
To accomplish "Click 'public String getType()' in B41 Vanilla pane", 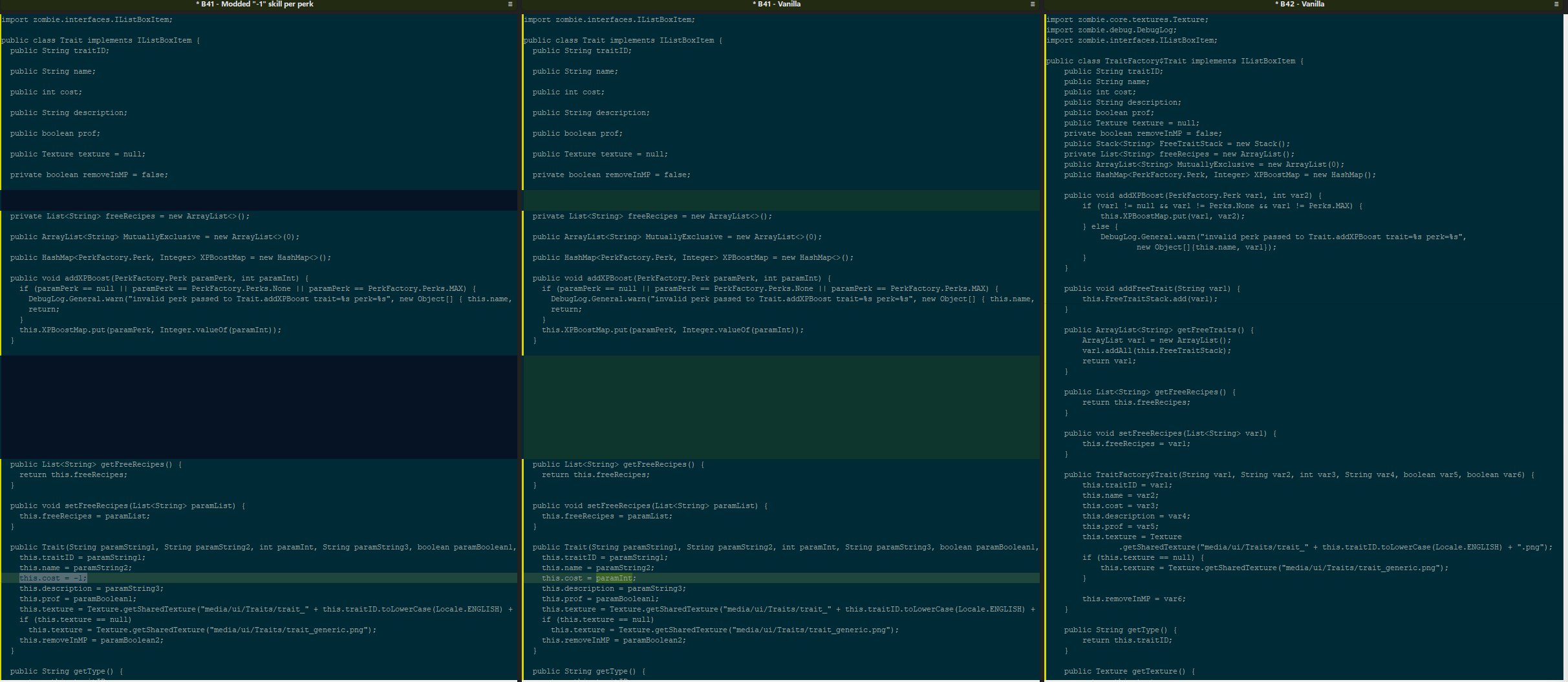I will (x=588, y=671).
